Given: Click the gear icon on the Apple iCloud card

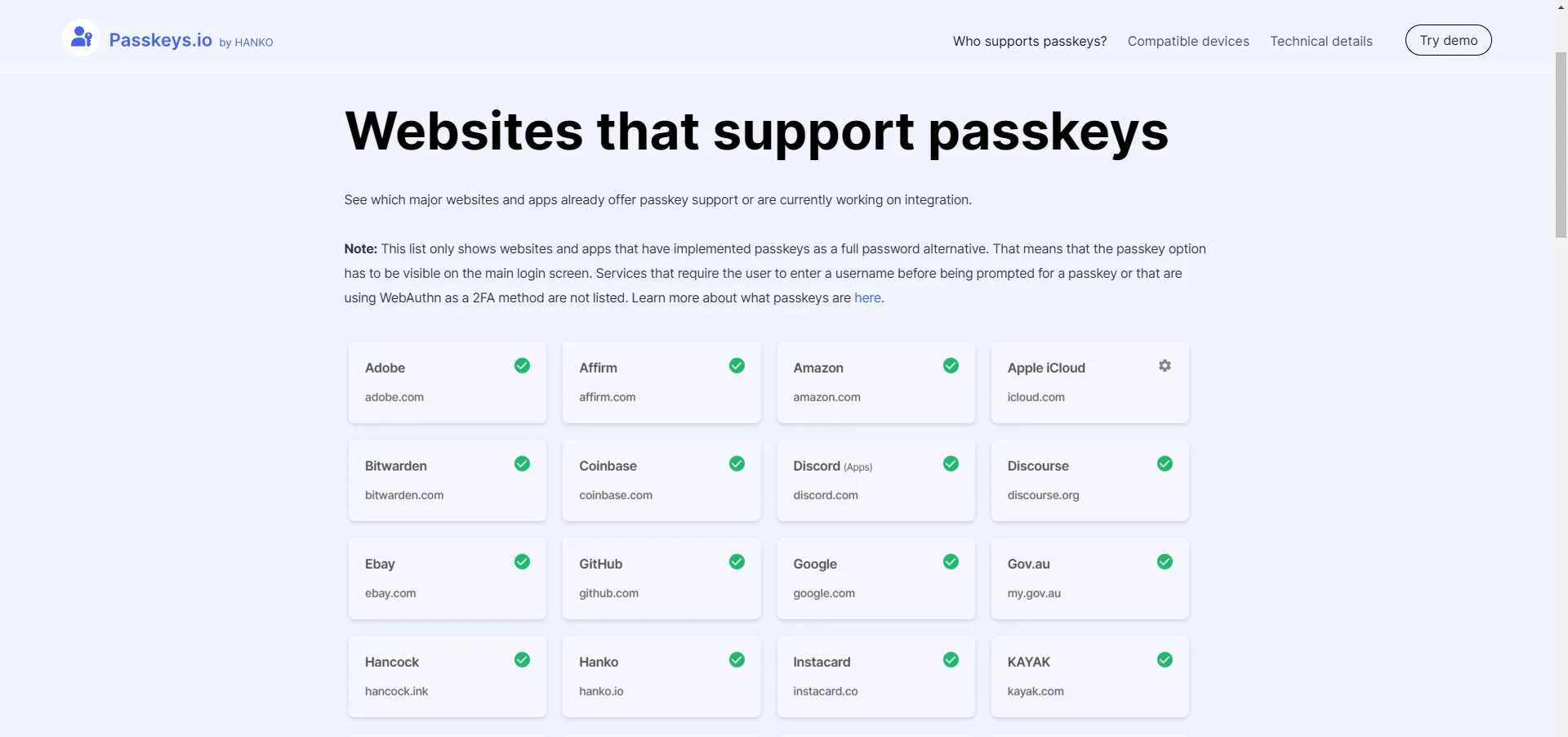Looking at the screenshot, I should (x=1165, y=365).
